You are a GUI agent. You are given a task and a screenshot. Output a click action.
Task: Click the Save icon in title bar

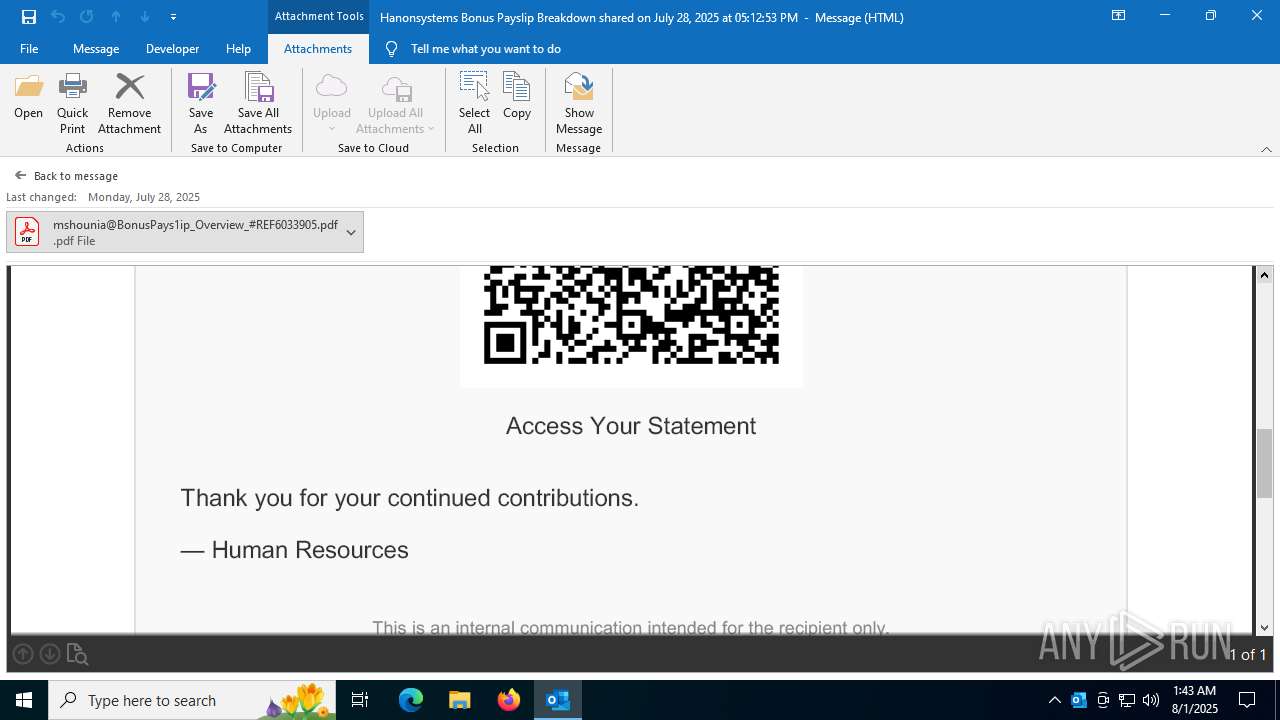29,17
